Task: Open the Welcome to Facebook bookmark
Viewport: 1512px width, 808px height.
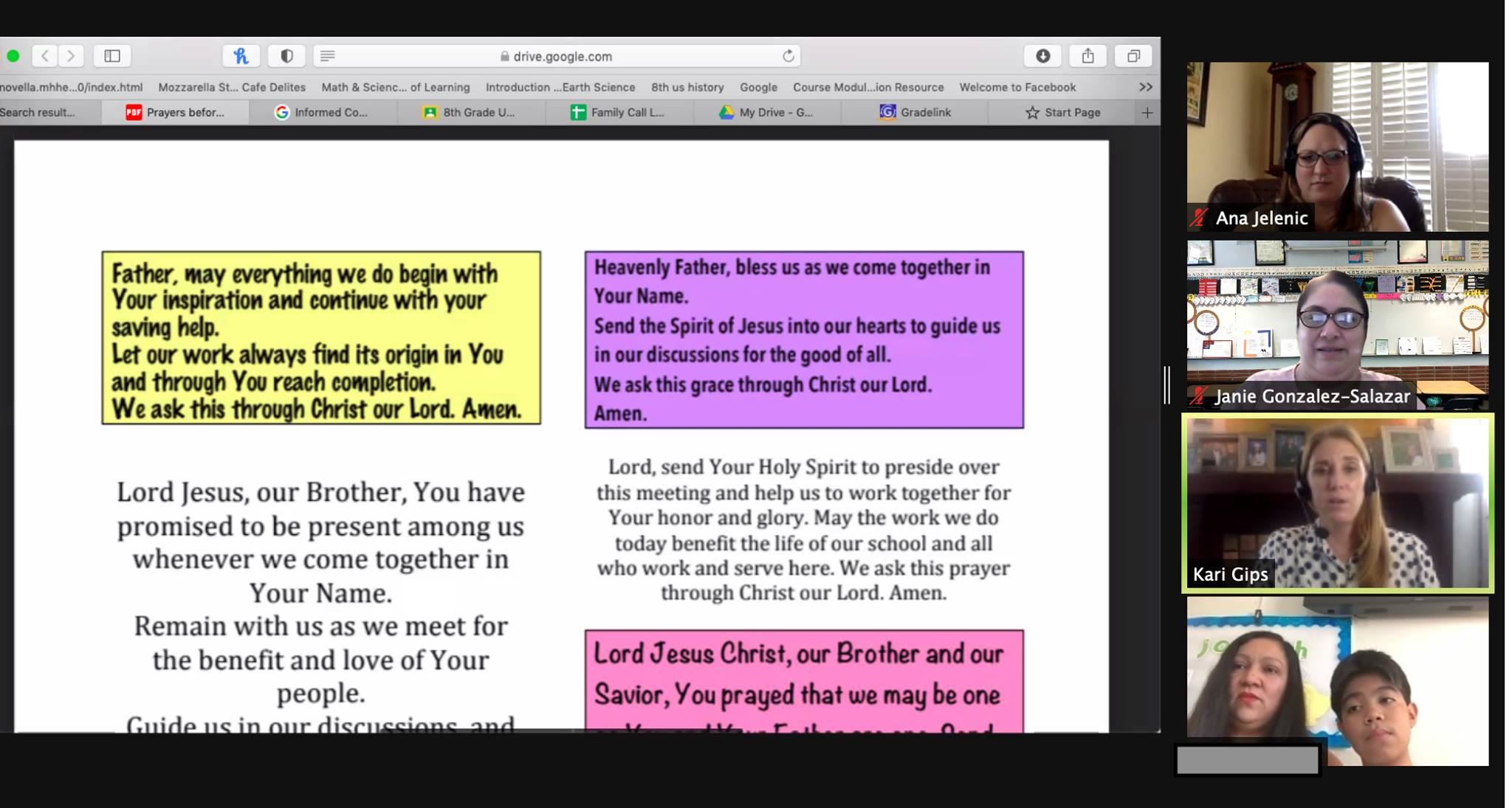Action: [1017, 87]
